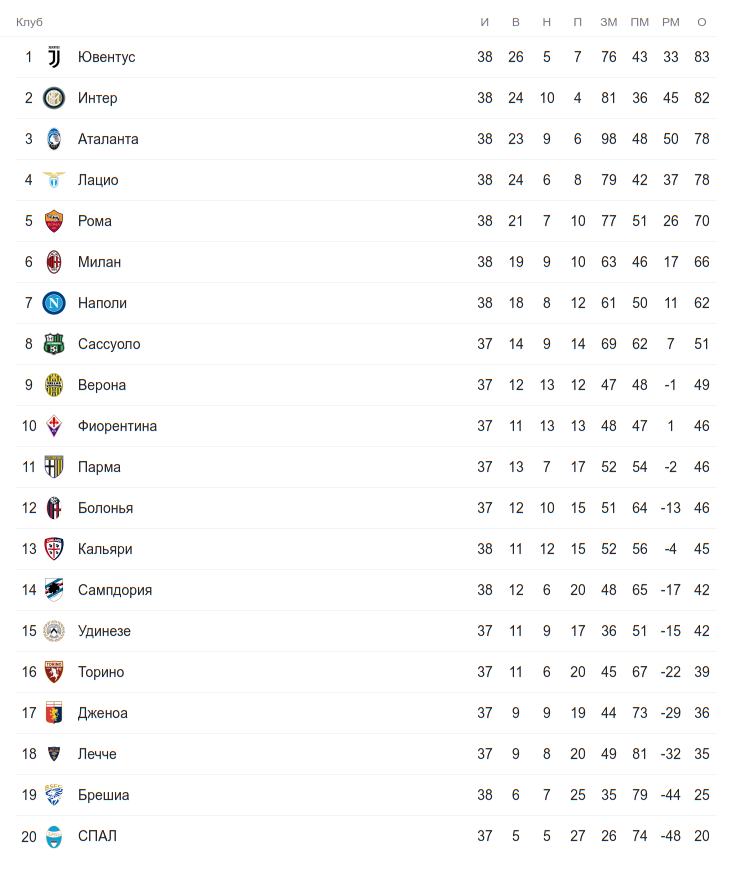
Task: Click the СПАЛ team name
Action: click(x=97, y=836)
